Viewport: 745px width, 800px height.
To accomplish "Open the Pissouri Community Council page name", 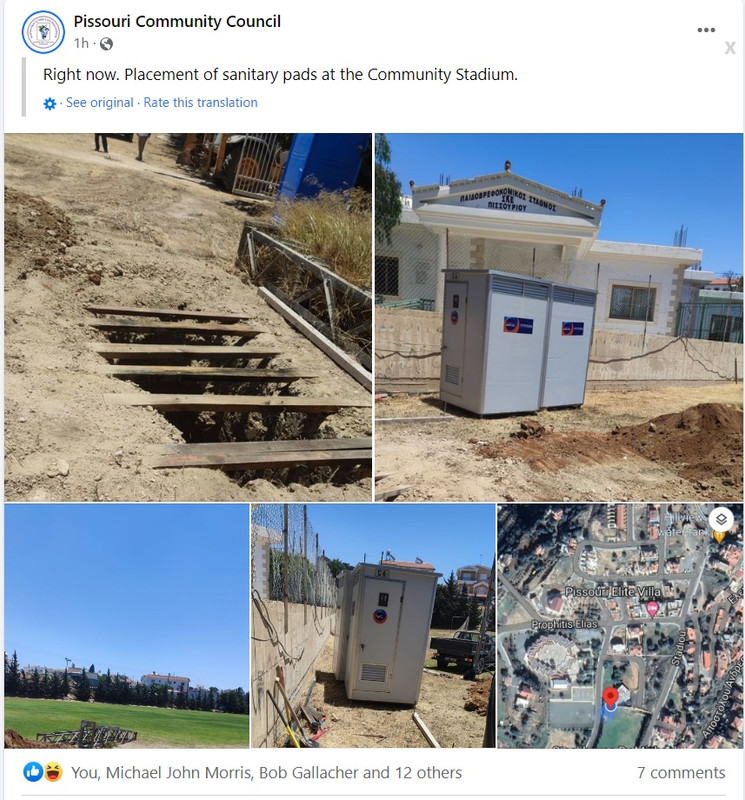I will tap(177, 21).
